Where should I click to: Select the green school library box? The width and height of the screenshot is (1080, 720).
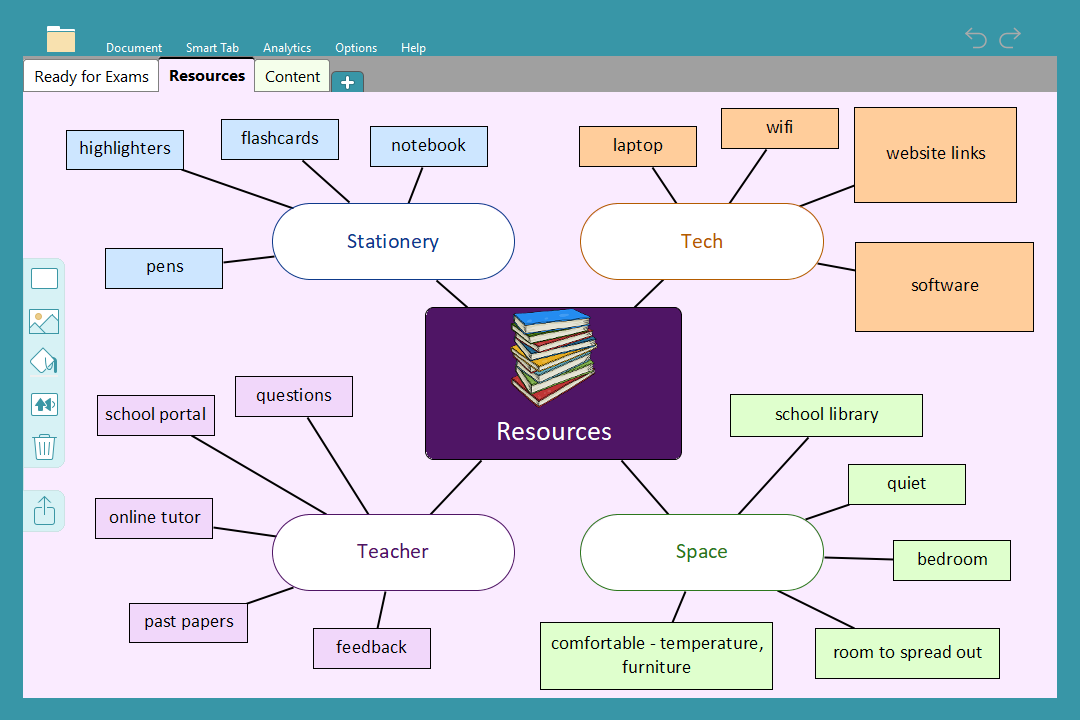826,415
